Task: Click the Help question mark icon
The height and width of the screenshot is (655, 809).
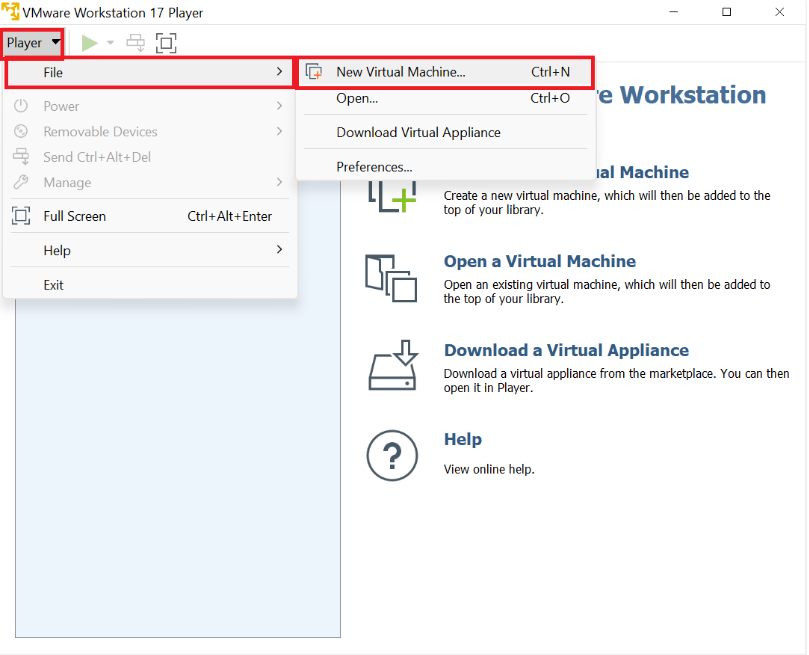Action: 392,456
